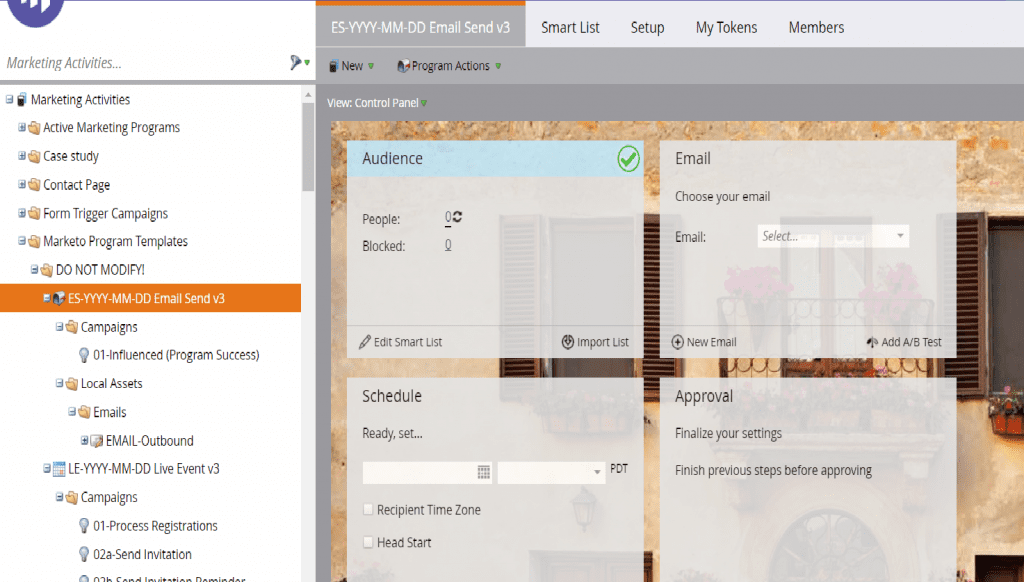Click the refresh icon next to People count
The height and width of the screenshot is (582, 1024).
tap(457, 216)
